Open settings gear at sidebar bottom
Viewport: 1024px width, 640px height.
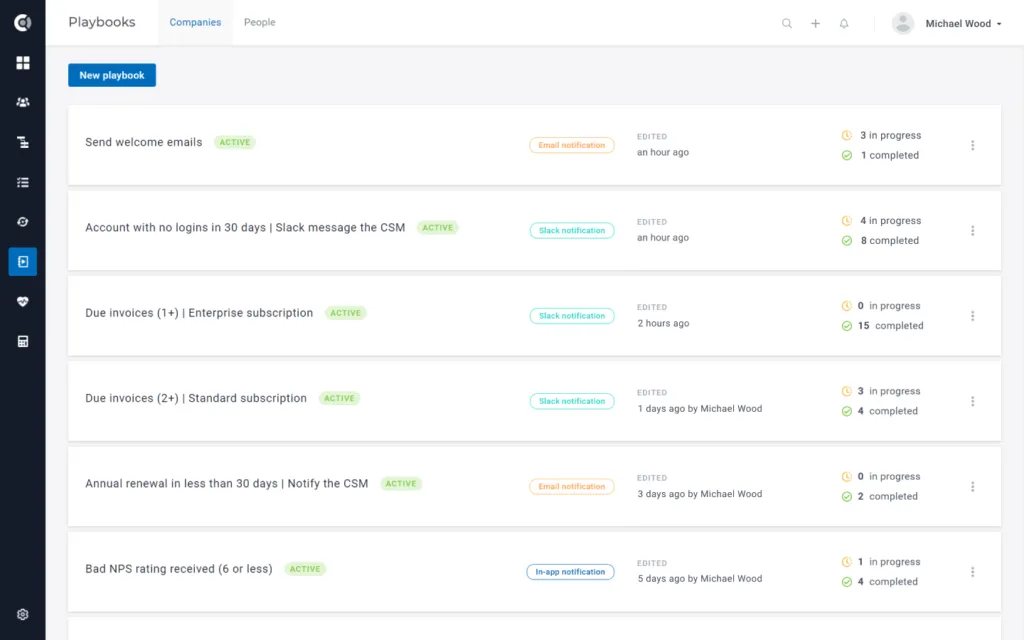click(x=23, y=615)
